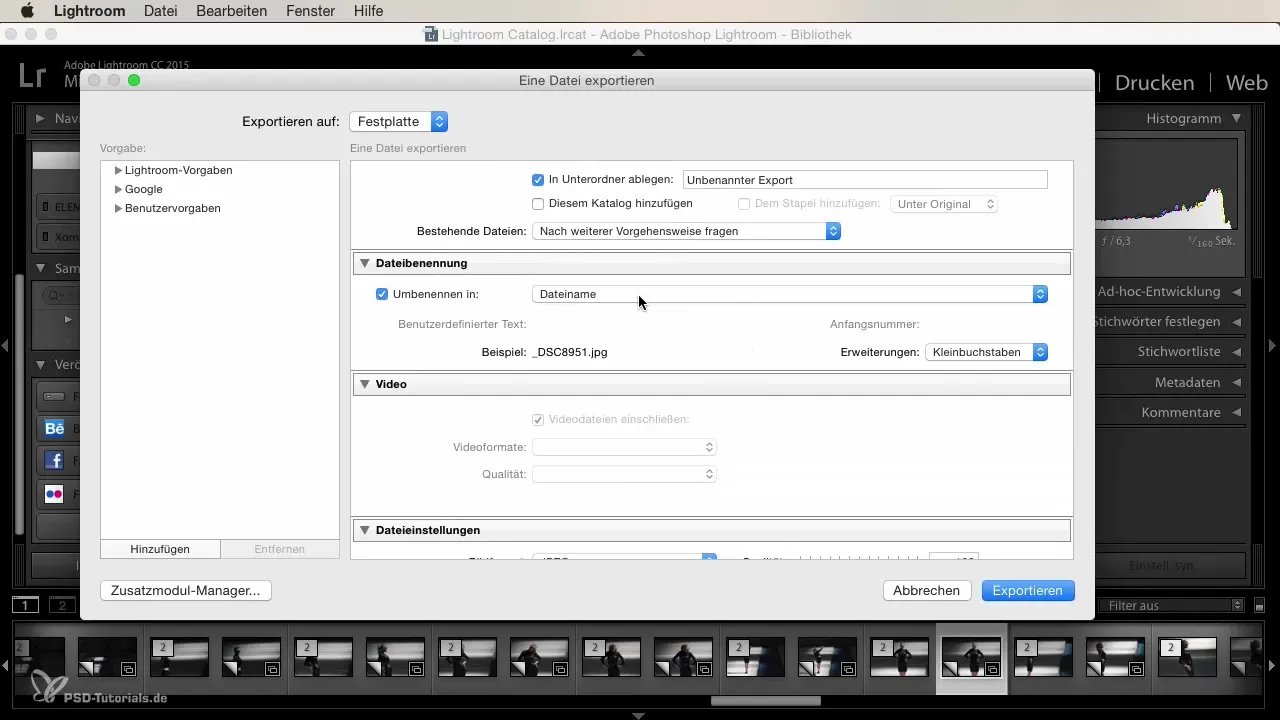The height and width of the screenshot is (720, 1280).
Task: Collapse the Video section
Action: click(365, 384)
